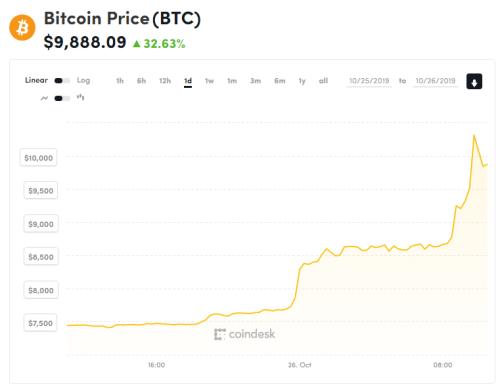Switch to the 12h time range
This screenshot has height=385, width=500.
pyautogui.click(x=165, y=81)
